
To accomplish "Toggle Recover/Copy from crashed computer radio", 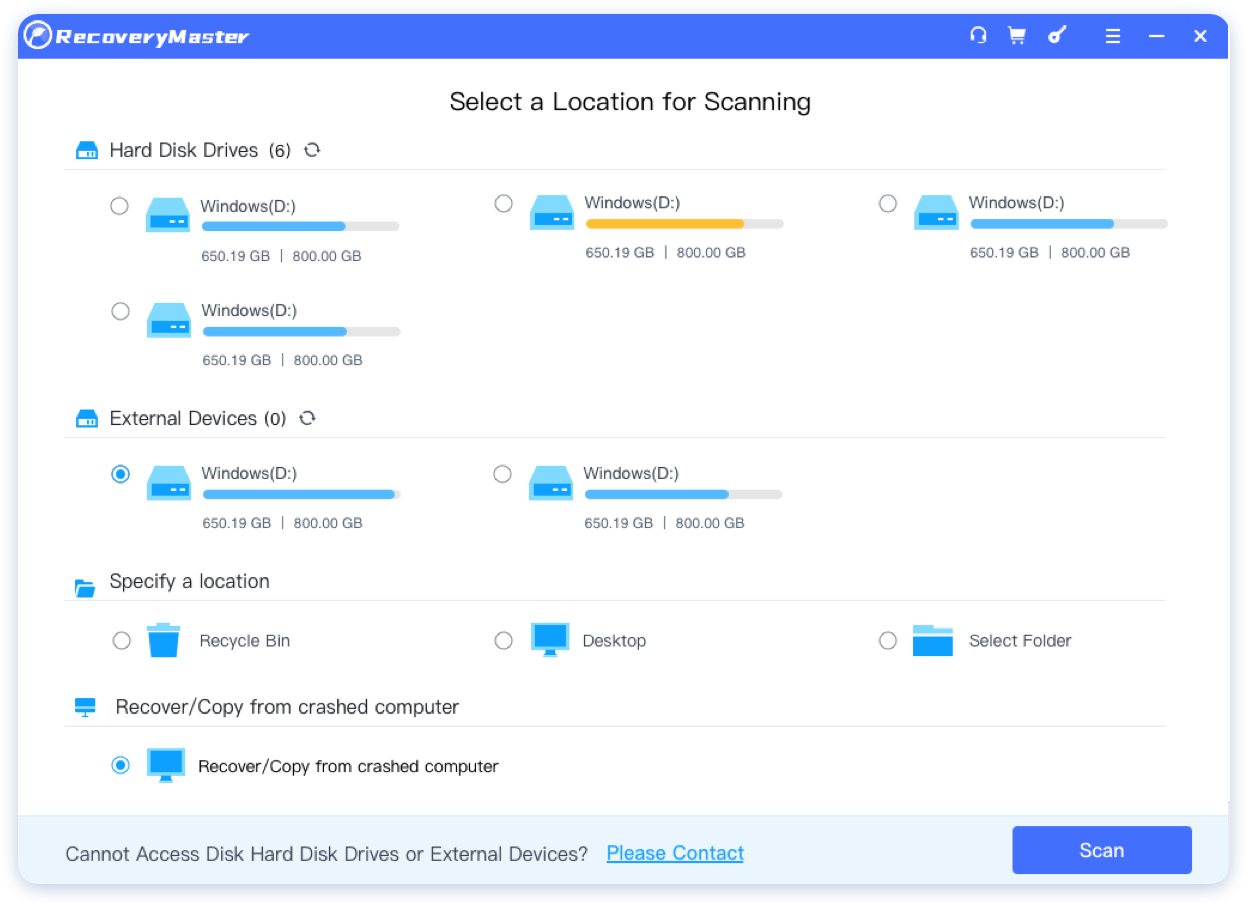I will click(x=120, y=765).
